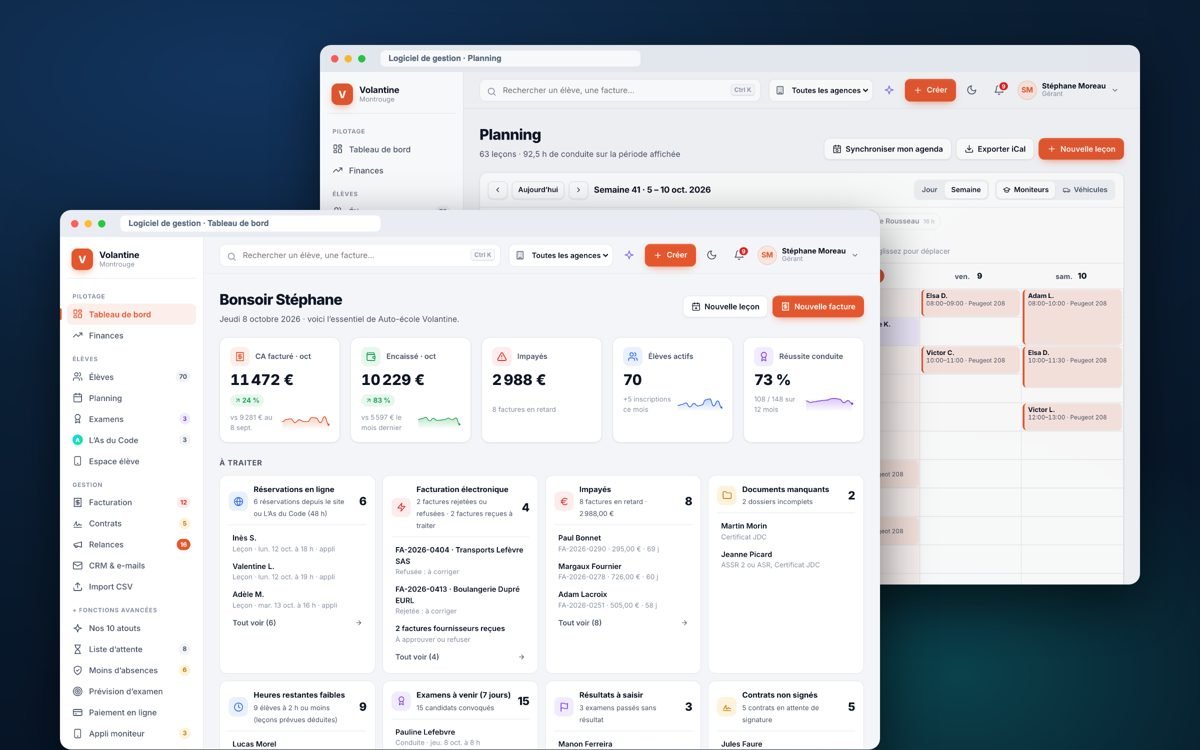Screen dimensions: 1200x750
Task: Click the Exporter iCal button
Action: (x=995, y=149)
